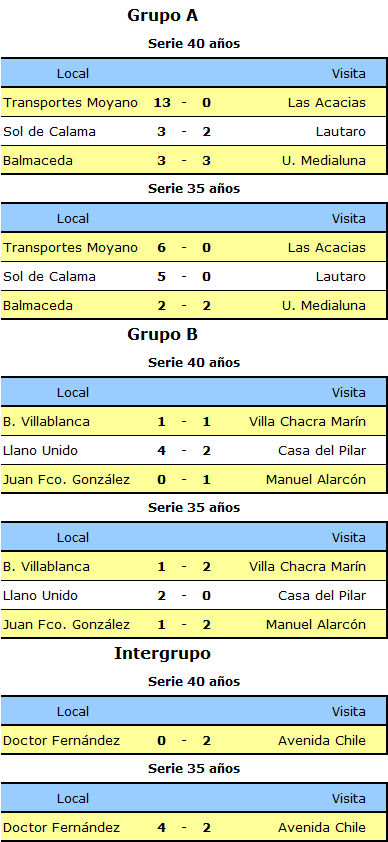Select Llano Unido 4 - 2 score
The width and height of the screenshot is (388, 842).
point(184,451)
